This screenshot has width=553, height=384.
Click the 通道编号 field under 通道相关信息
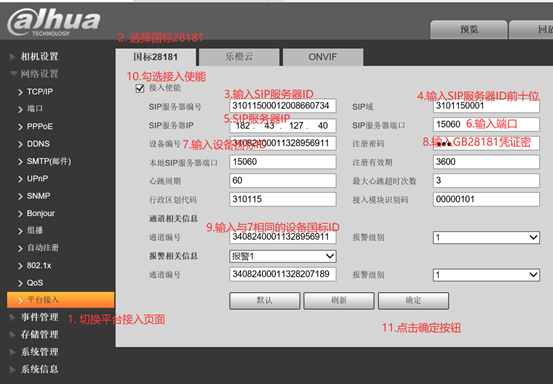click(282, 237)
